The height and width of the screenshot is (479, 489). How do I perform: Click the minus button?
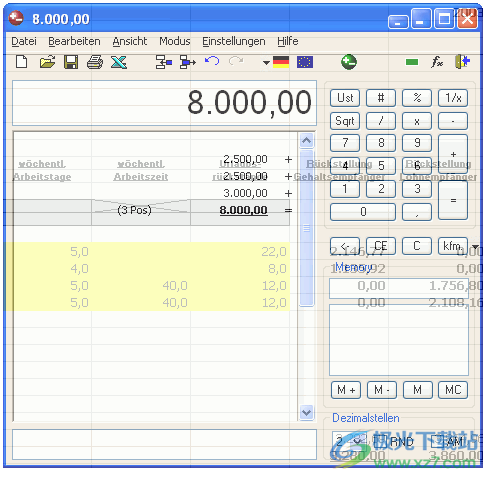tap(453, 121)
